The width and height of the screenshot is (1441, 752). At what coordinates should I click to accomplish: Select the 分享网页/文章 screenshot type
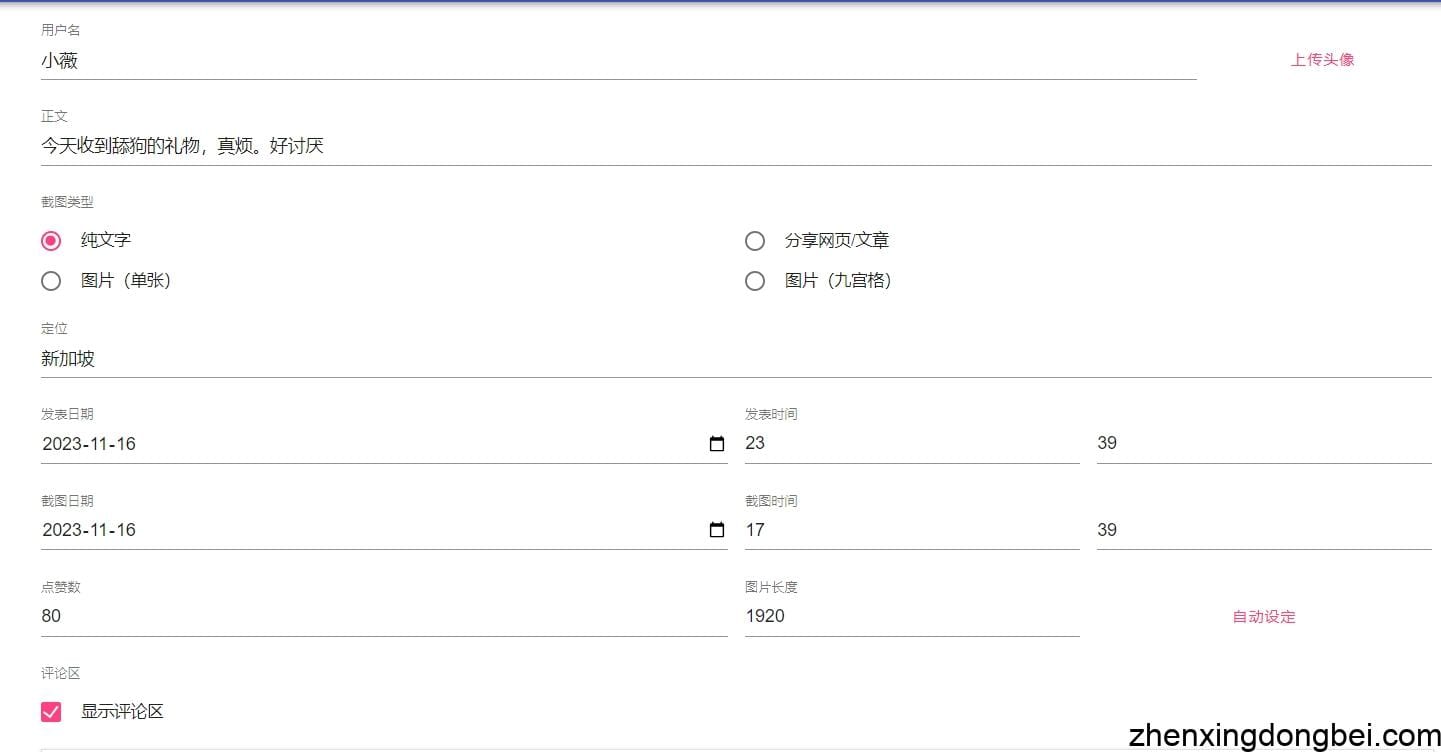[755, 240]
